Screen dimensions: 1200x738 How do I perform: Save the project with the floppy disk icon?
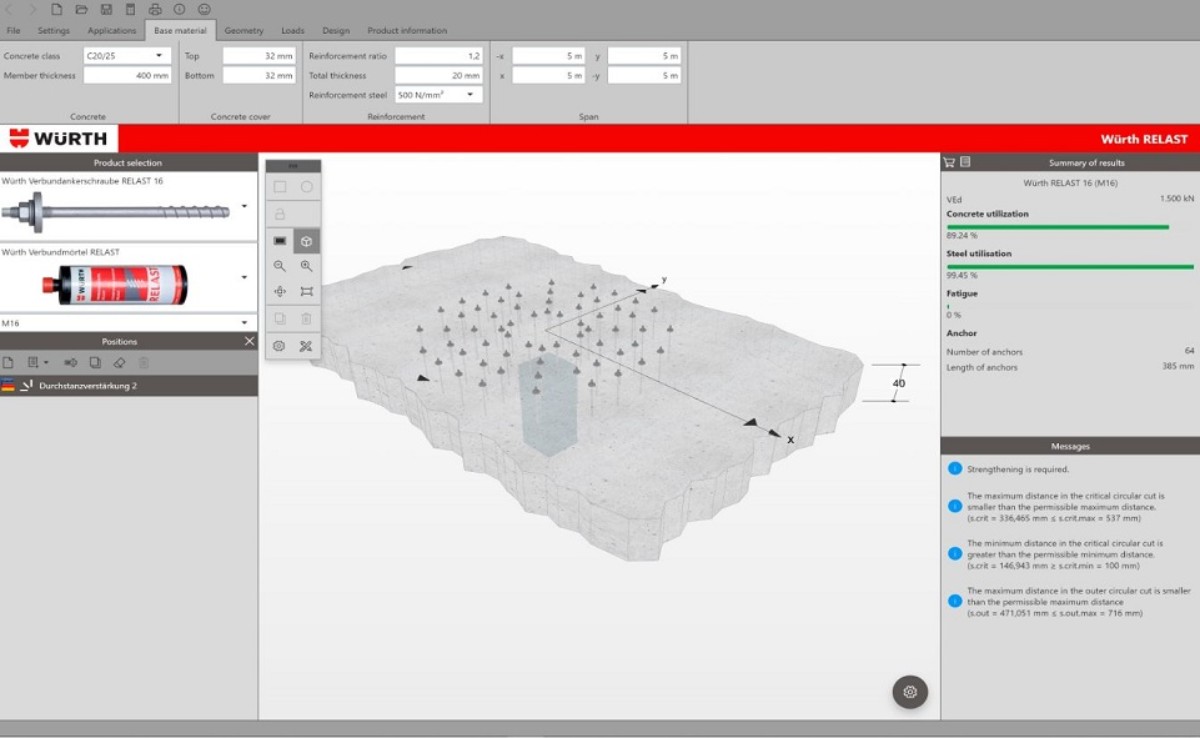tap(106, 10)
